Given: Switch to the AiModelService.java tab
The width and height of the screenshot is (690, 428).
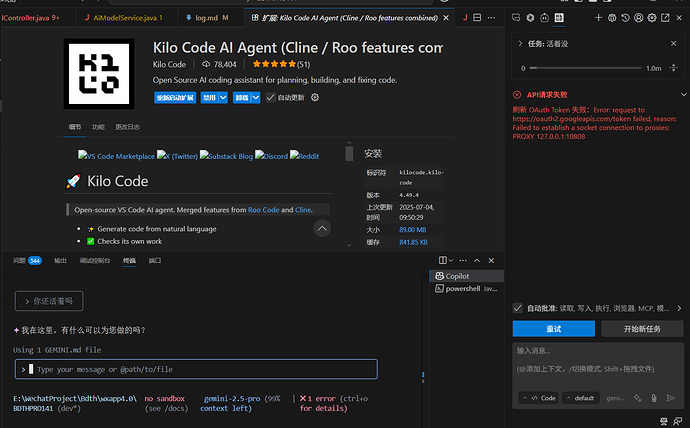Looking at the screenshot, I should click(125, 18).
